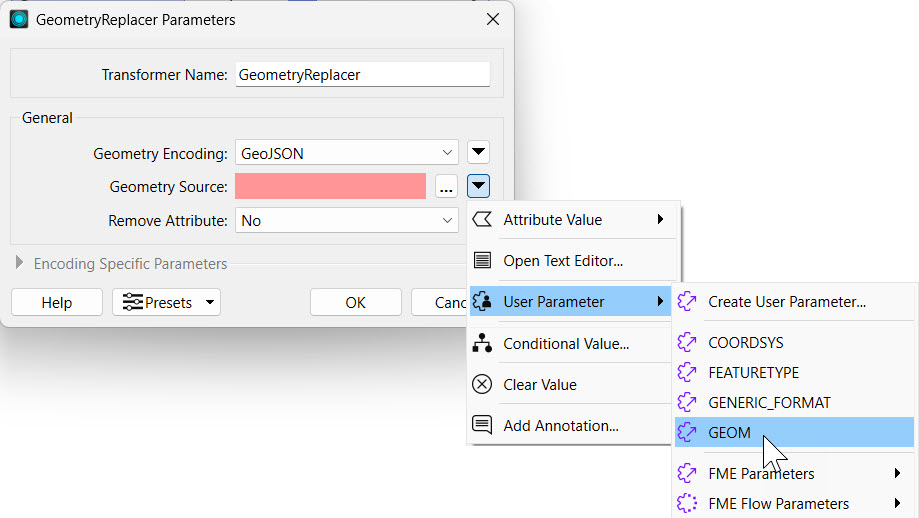This screenshot has height=518, width=919.
Task: Open the Presets dropdown button
Action: coord(166,302)
